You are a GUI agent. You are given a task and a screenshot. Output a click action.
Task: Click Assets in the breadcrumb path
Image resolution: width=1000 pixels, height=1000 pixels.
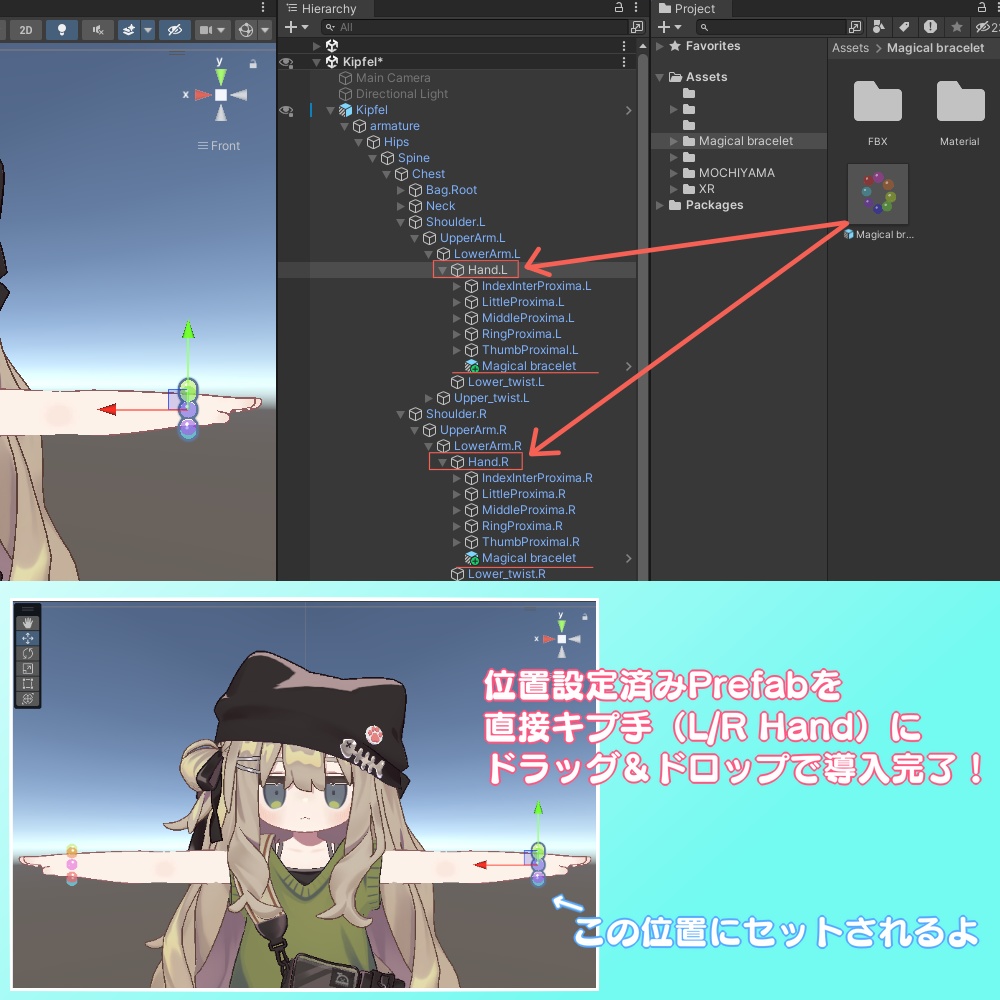[850, 47]
